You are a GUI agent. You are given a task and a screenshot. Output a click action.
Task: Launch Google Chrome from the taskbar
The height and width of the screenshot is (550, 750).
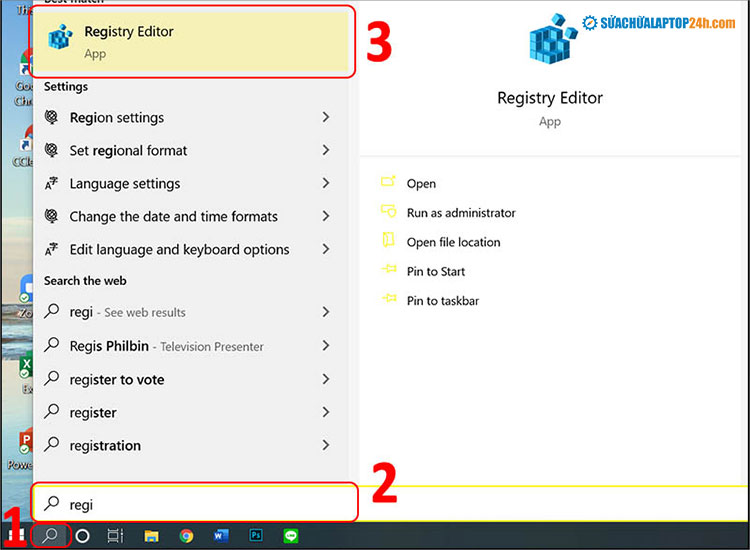tap(187, 536)
